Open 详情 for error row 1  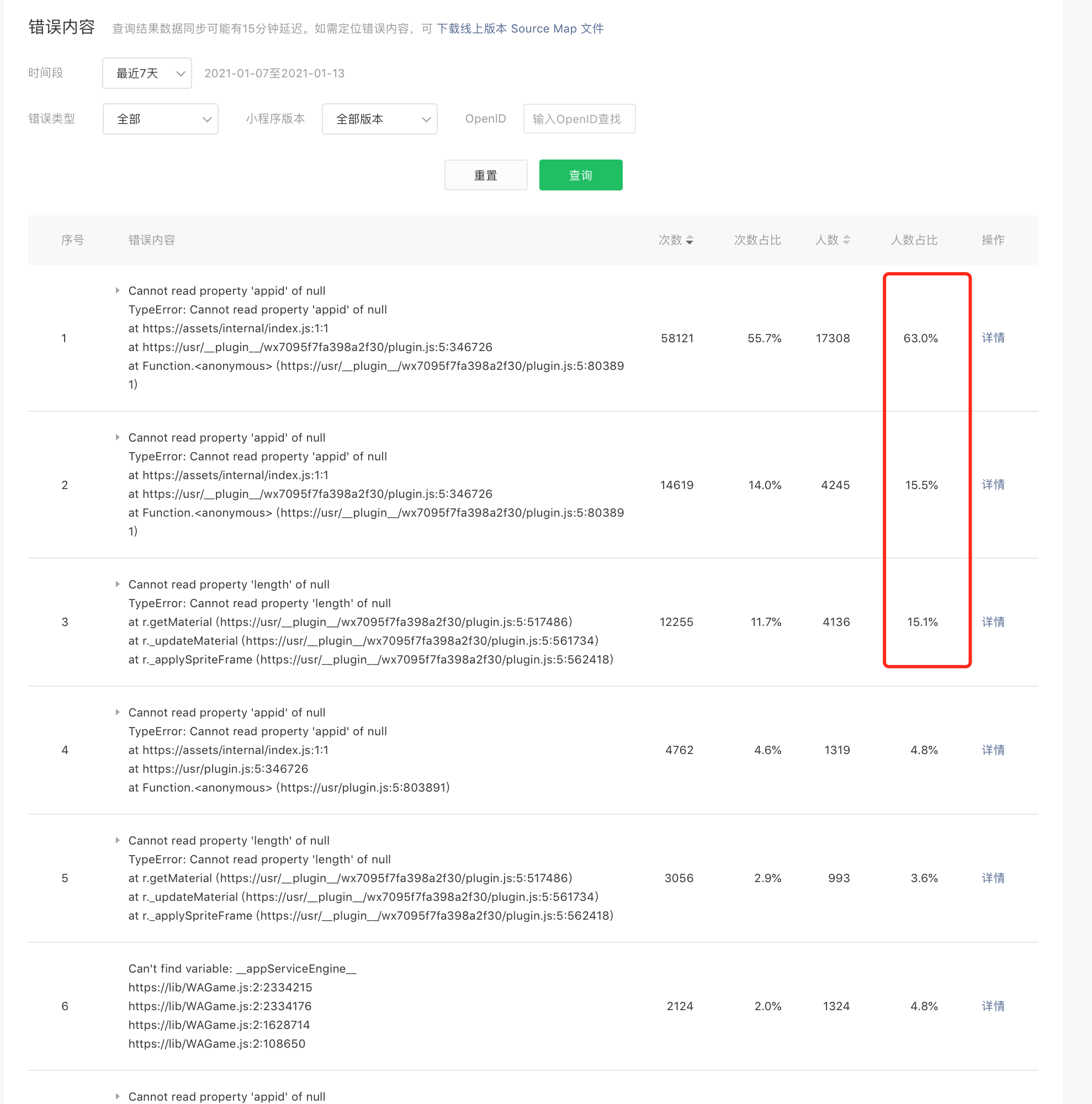993,338
